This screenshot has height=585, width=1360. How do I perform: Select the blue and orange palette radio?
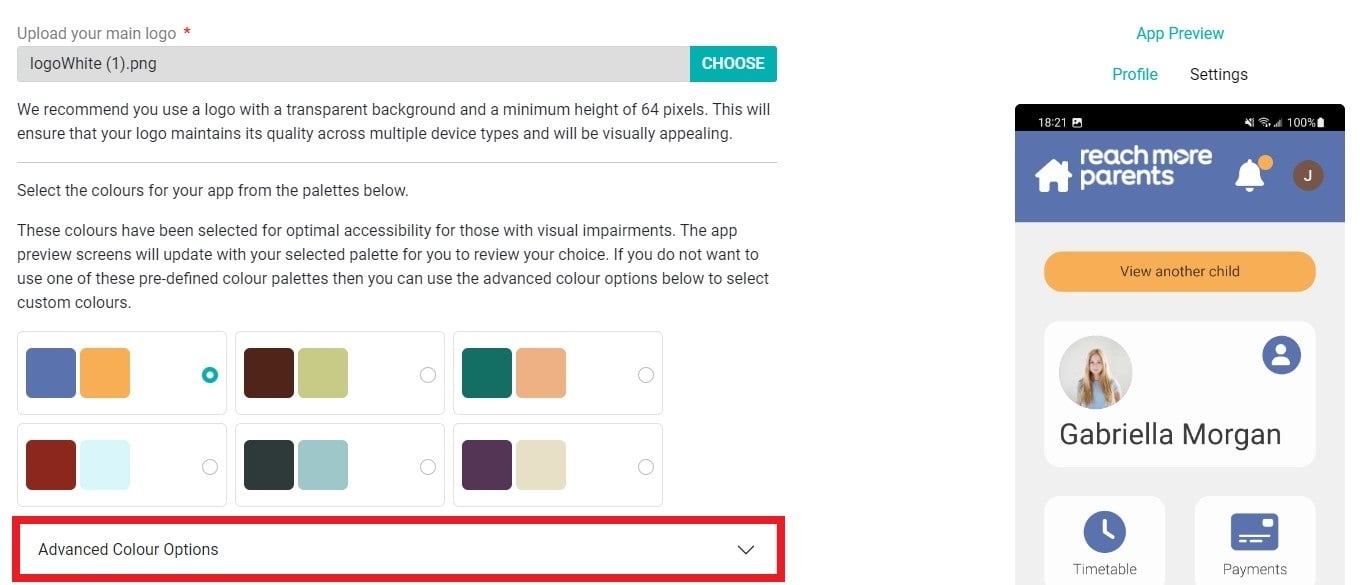[x=209, y=375]
